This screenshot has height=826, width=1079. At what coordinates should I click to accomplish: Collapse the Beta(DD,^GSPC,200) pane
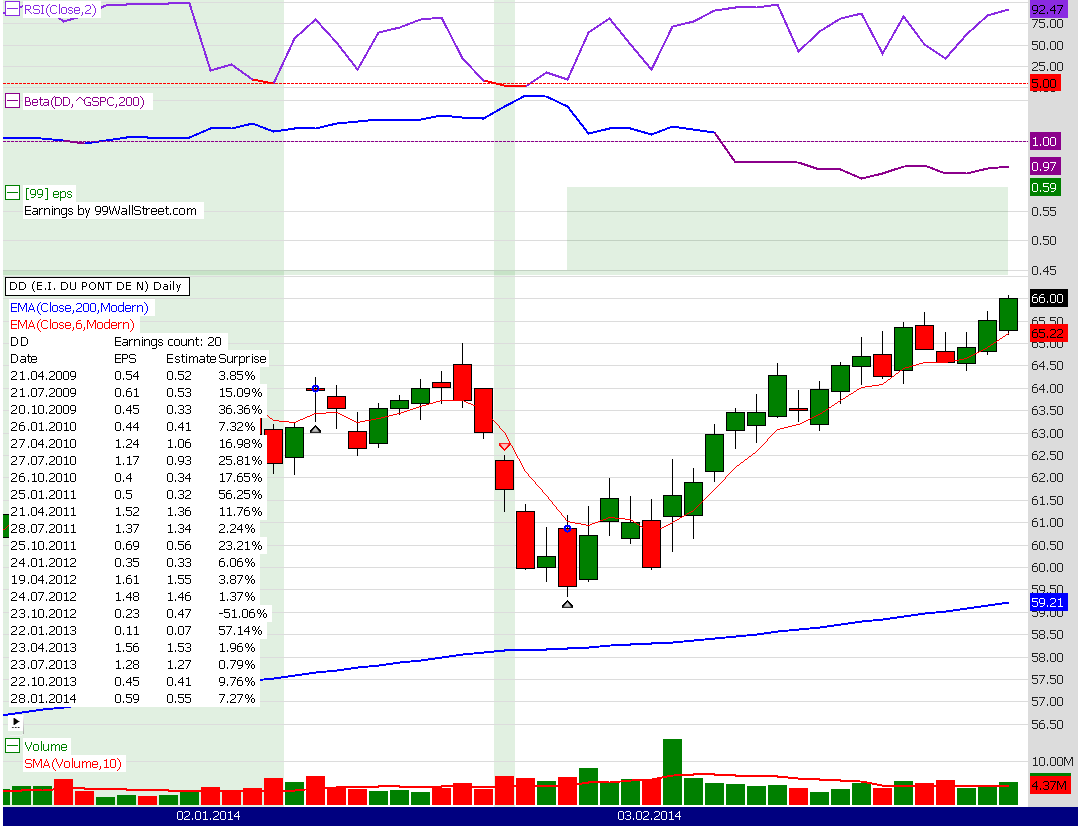13,101
